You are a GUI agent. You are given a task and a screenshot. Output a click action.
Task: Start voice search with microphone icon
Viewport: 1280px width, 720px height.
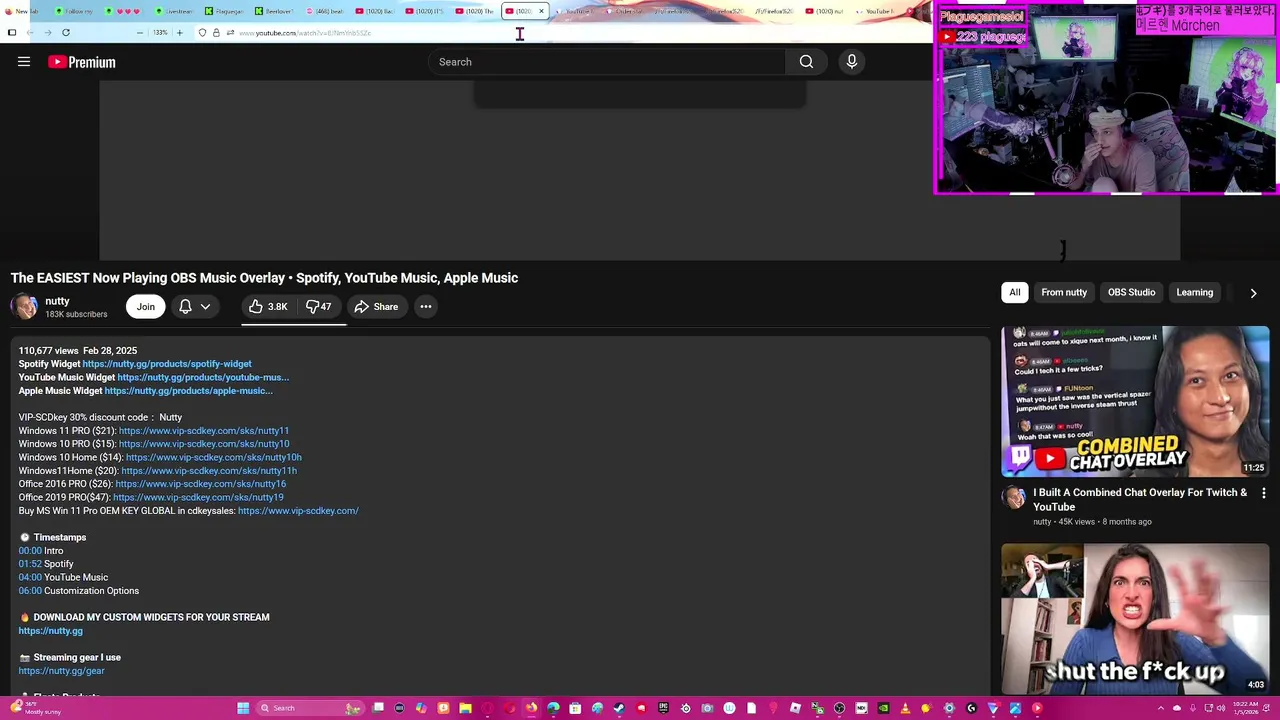(852, 62)
